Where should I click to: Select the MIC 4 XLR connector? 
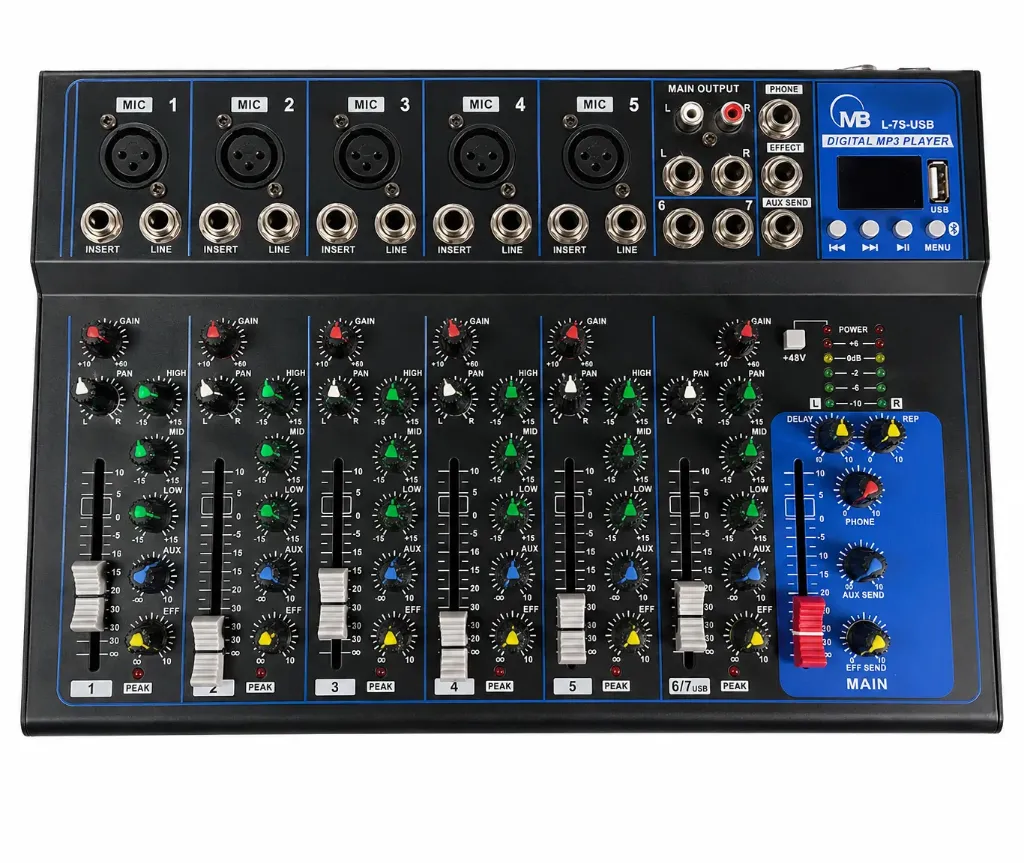tap(481, 155)
